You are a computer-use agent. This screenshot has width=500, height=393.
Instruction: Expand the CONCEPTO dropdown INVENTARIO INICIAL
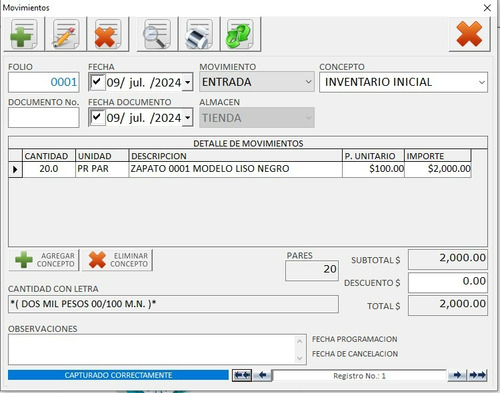click(x=481, y=82)
